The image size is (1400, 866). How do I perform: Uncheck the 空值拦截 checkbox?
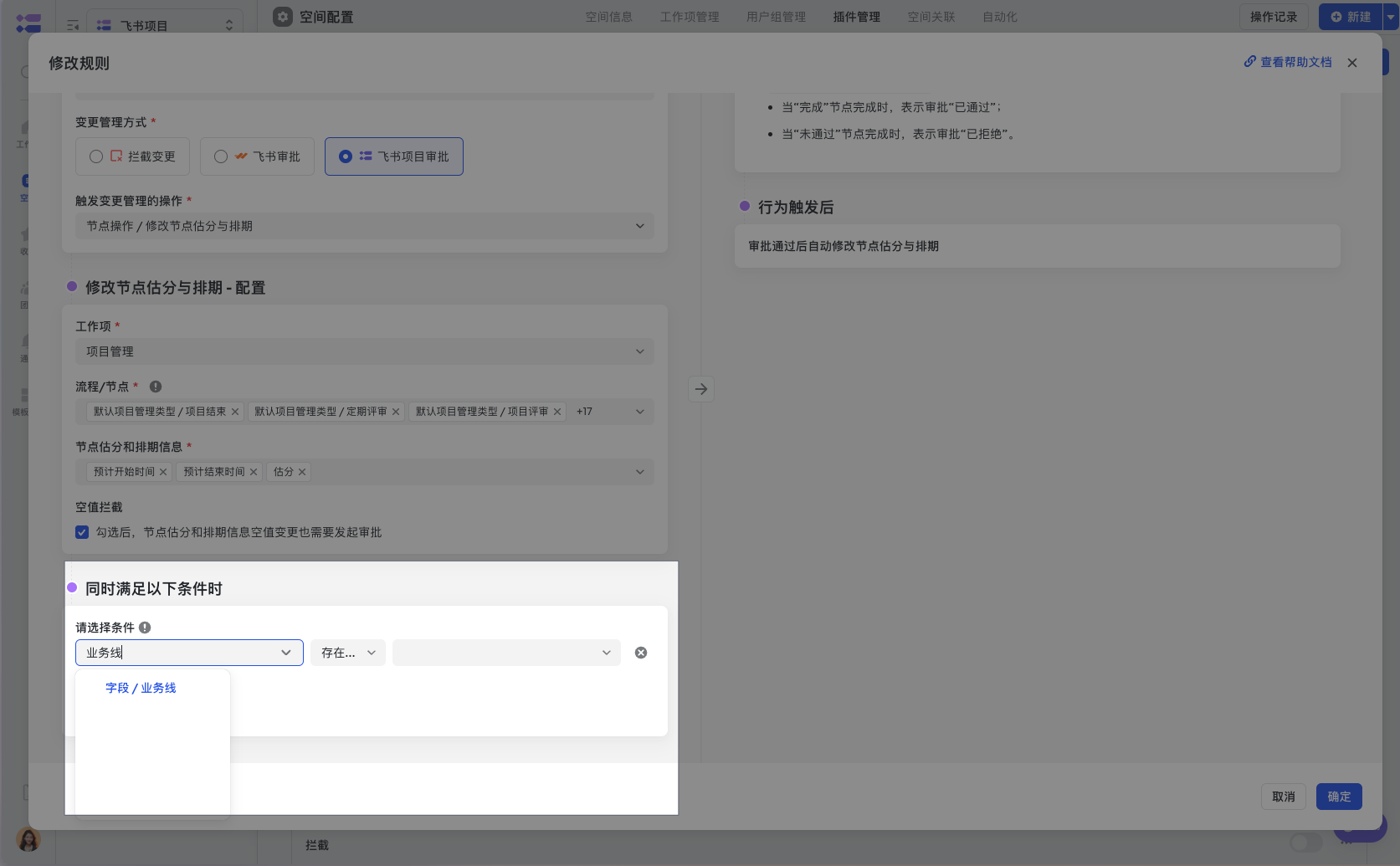pyautogui.click(x=82, y=532)
